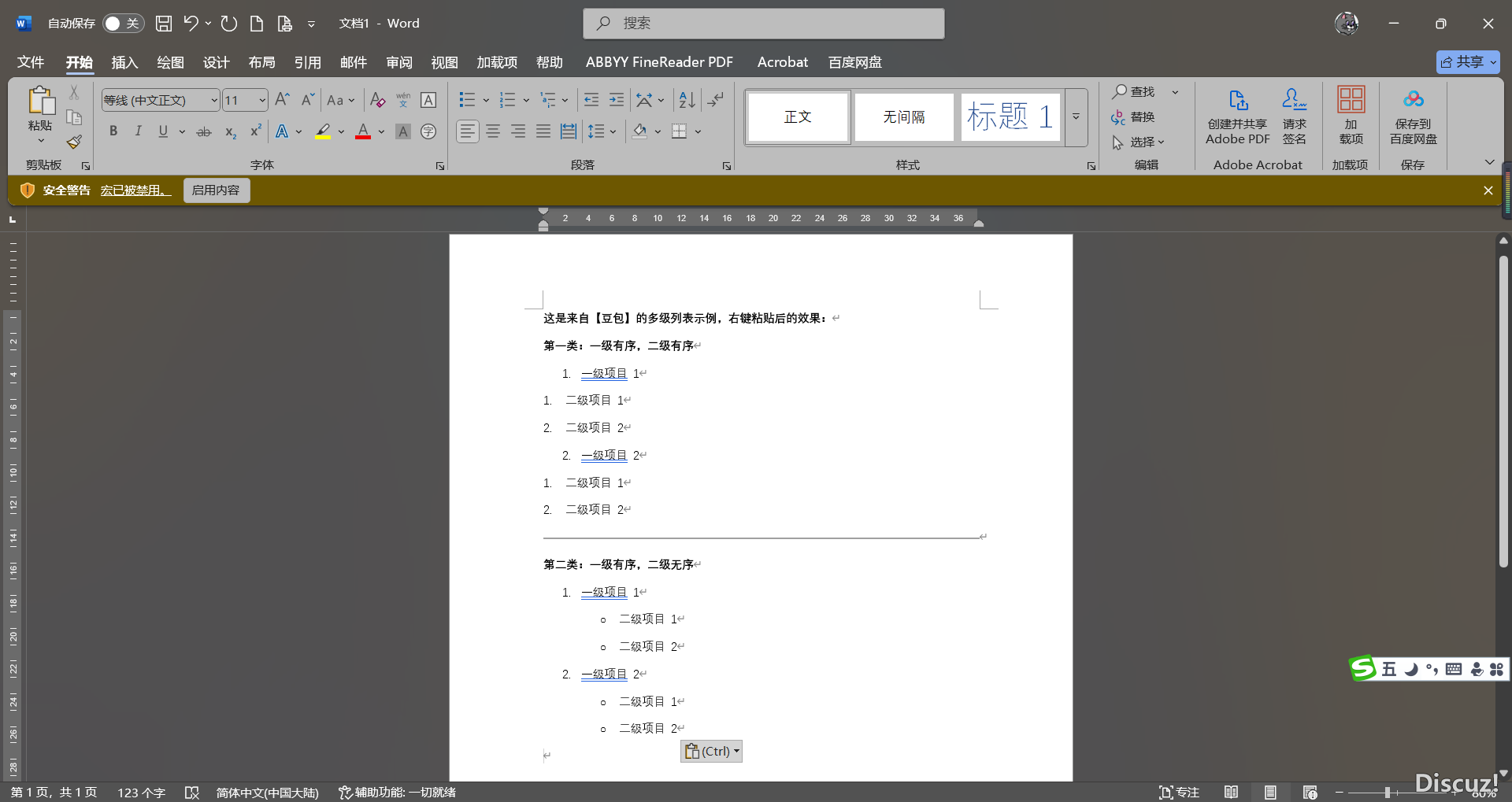Toggle bold formatting
Viewport: 1512px width, 802px height.
(113, 131)
